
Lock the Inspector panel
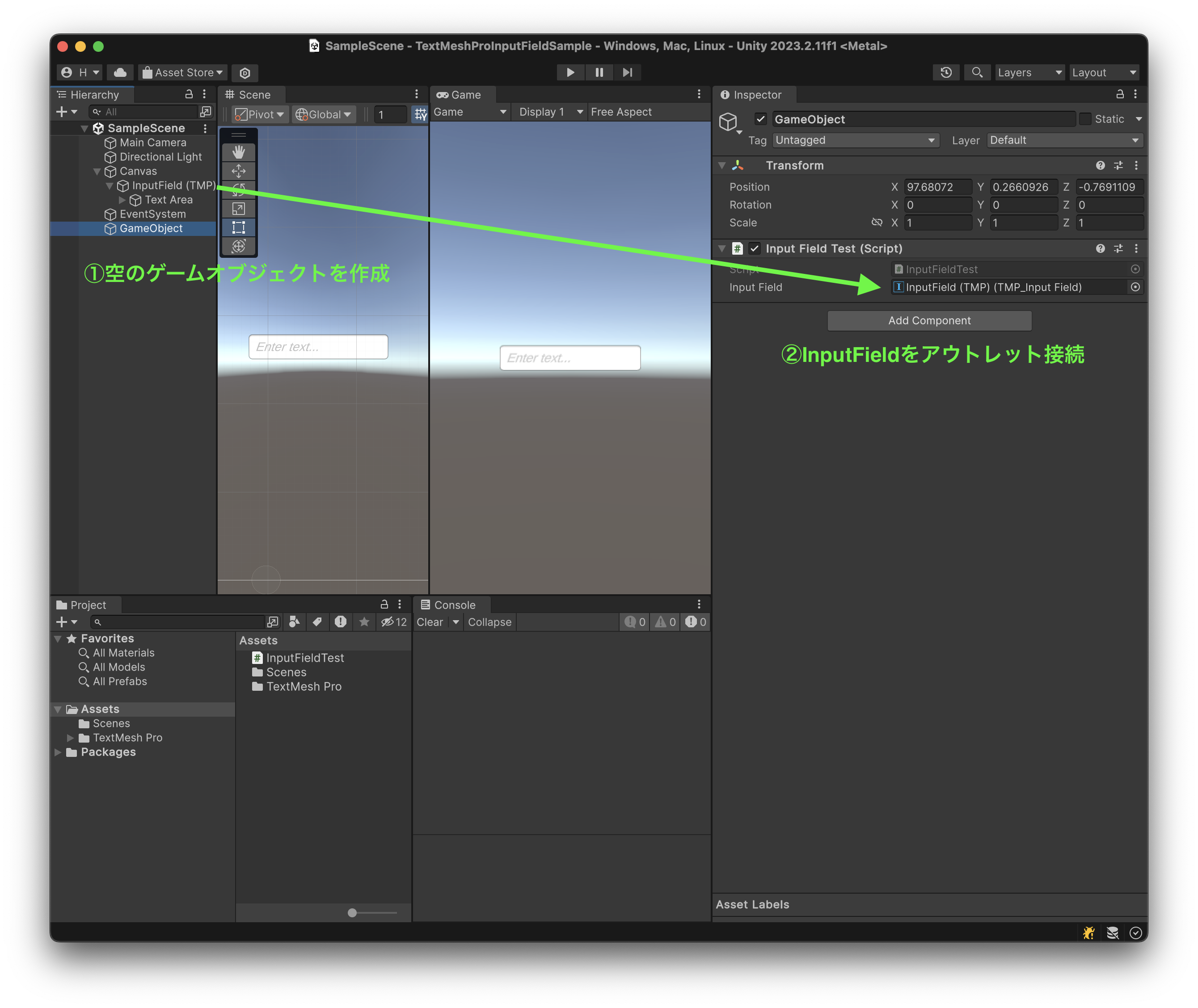point(1120,94)
